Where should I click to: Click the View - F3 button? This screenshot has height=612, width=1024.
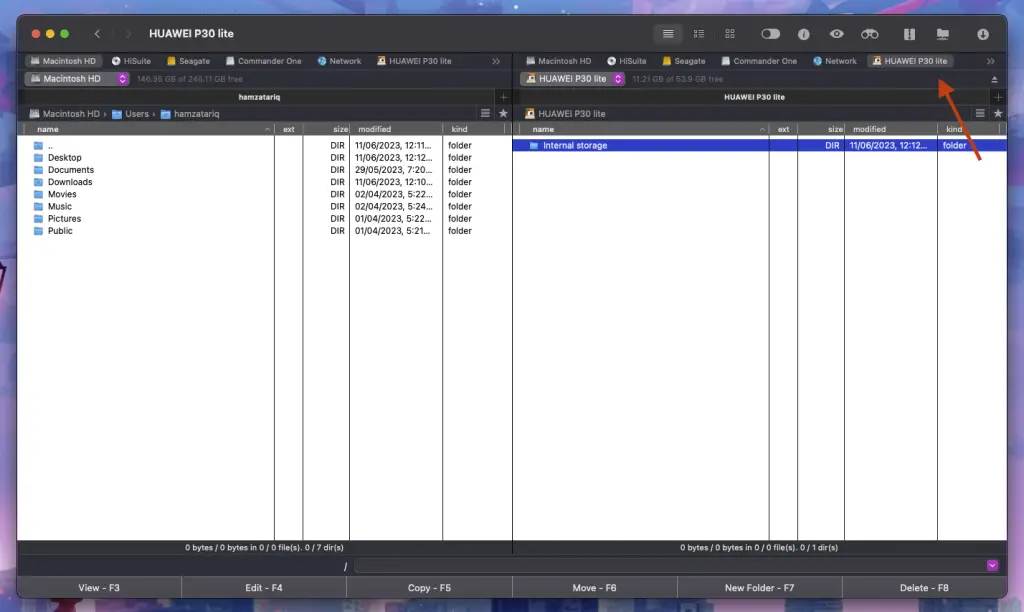(99, 588)
